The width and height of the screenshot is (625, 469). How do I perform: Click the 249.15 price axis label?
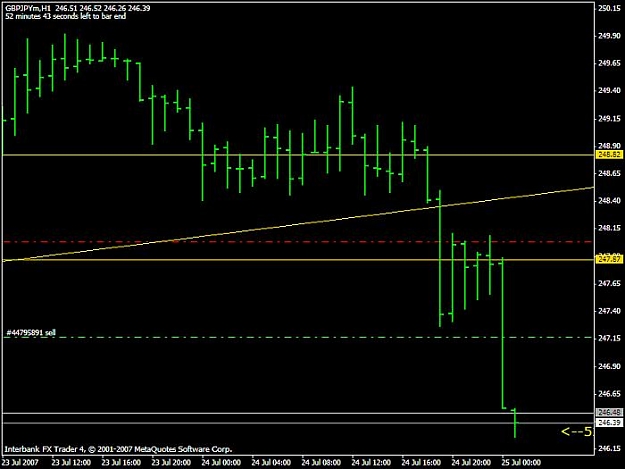(610, 118)
